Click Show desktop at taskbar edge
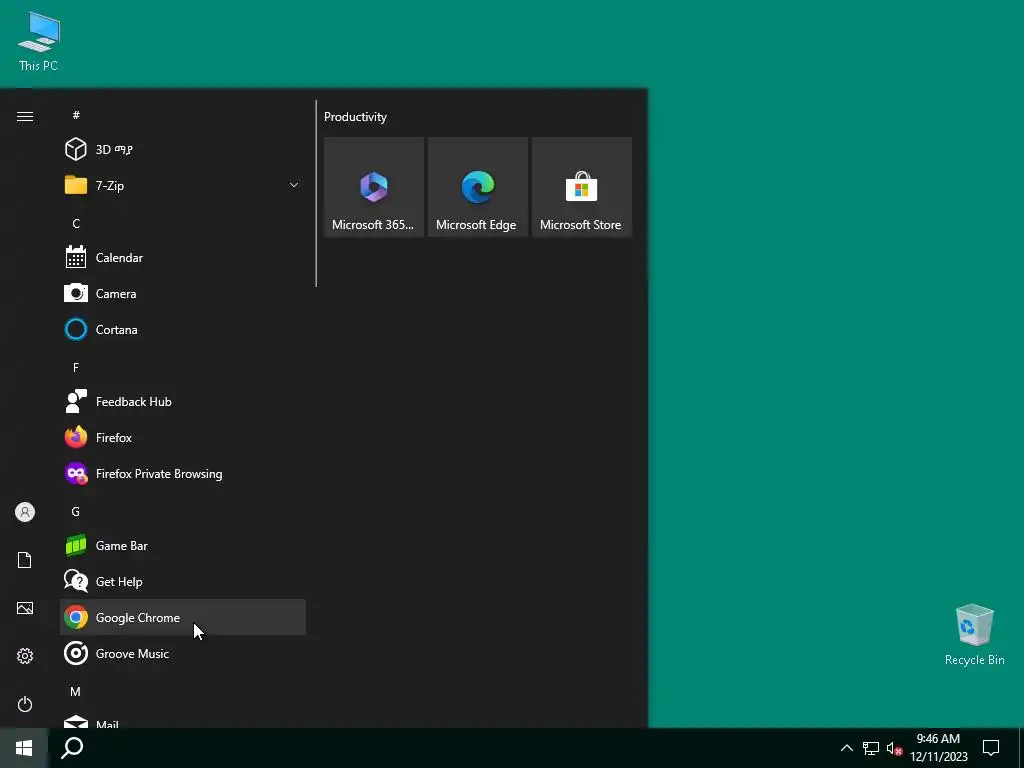 coord(1021,748)
